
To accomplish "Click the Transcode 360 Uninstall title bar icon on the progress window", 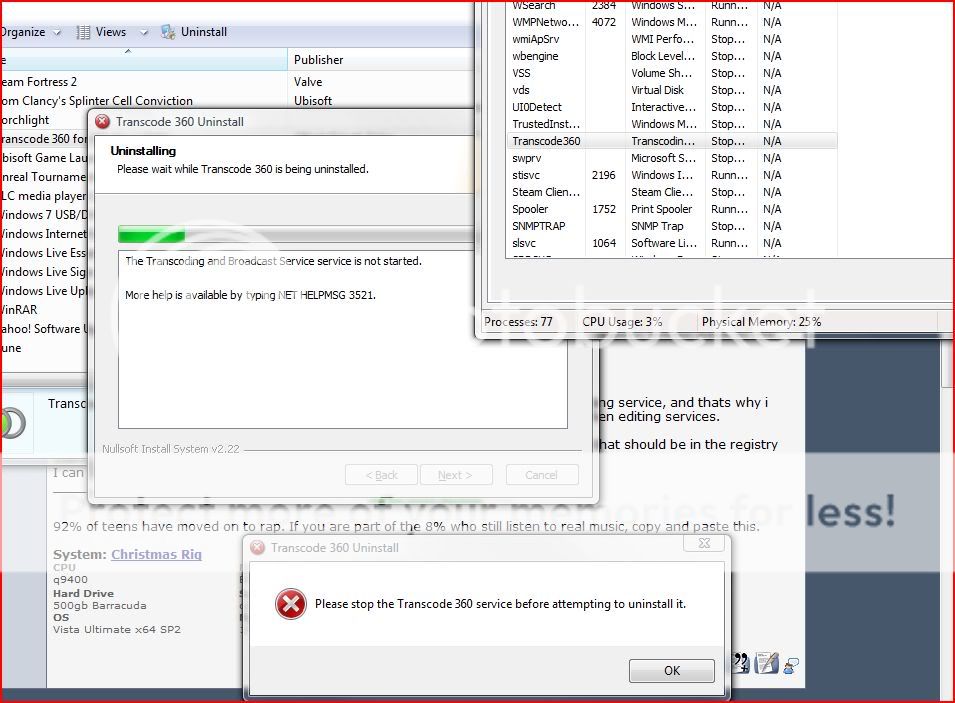I will [102, 121].
